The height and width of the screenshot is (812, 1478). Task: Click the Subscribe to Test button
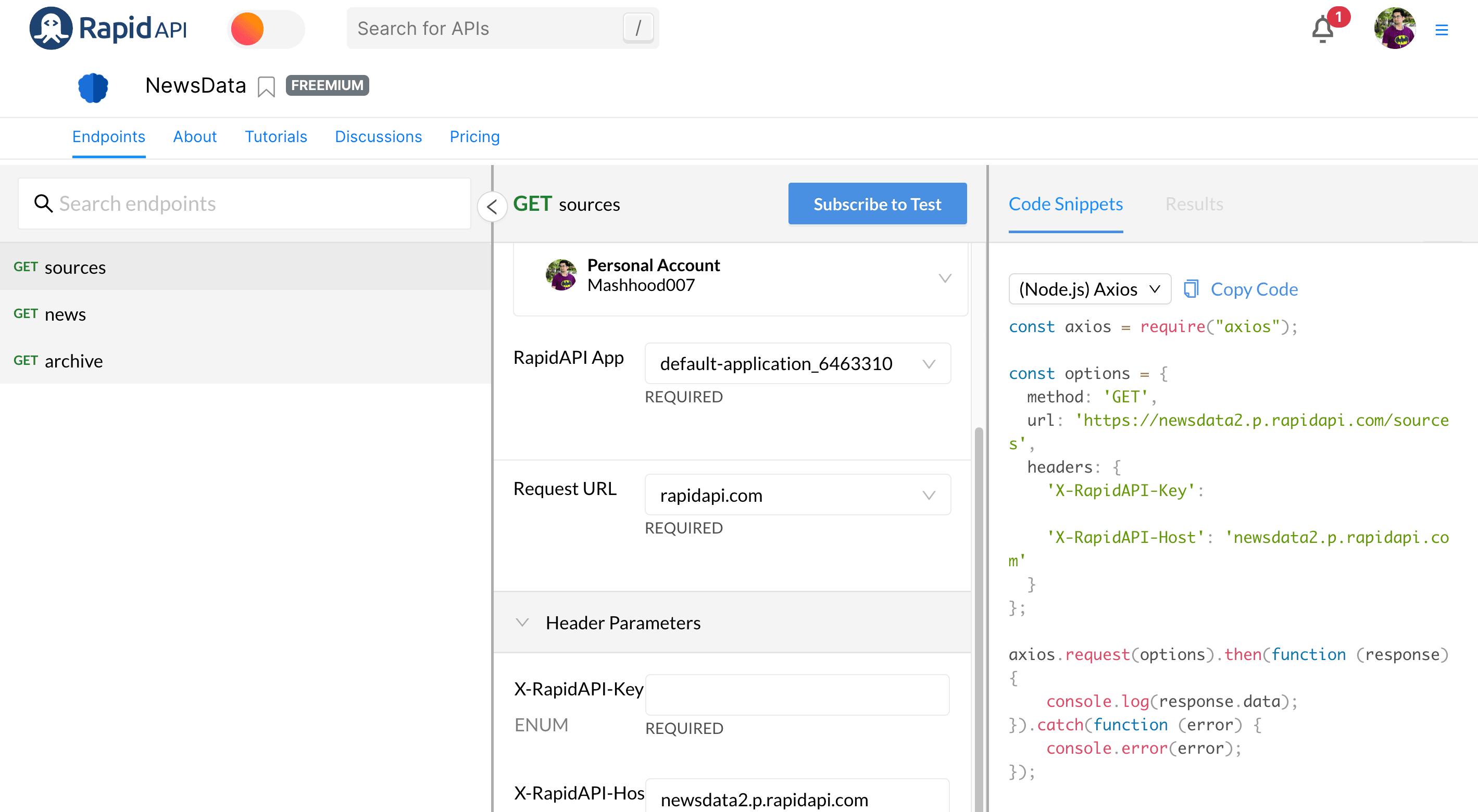click(876, 204)
